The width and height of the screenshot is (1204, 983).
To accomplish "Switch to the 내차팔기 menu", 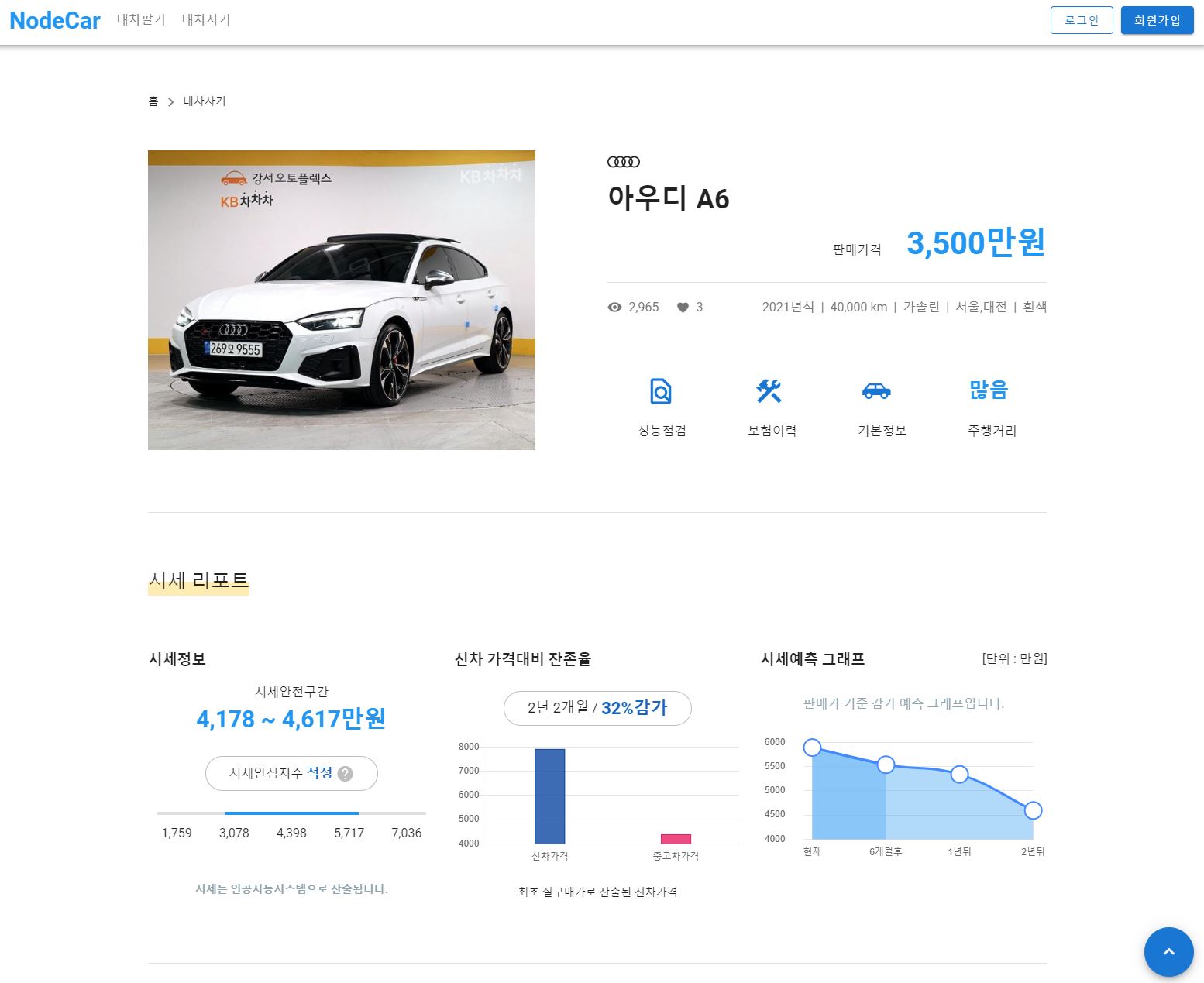I will pos(140,20).
